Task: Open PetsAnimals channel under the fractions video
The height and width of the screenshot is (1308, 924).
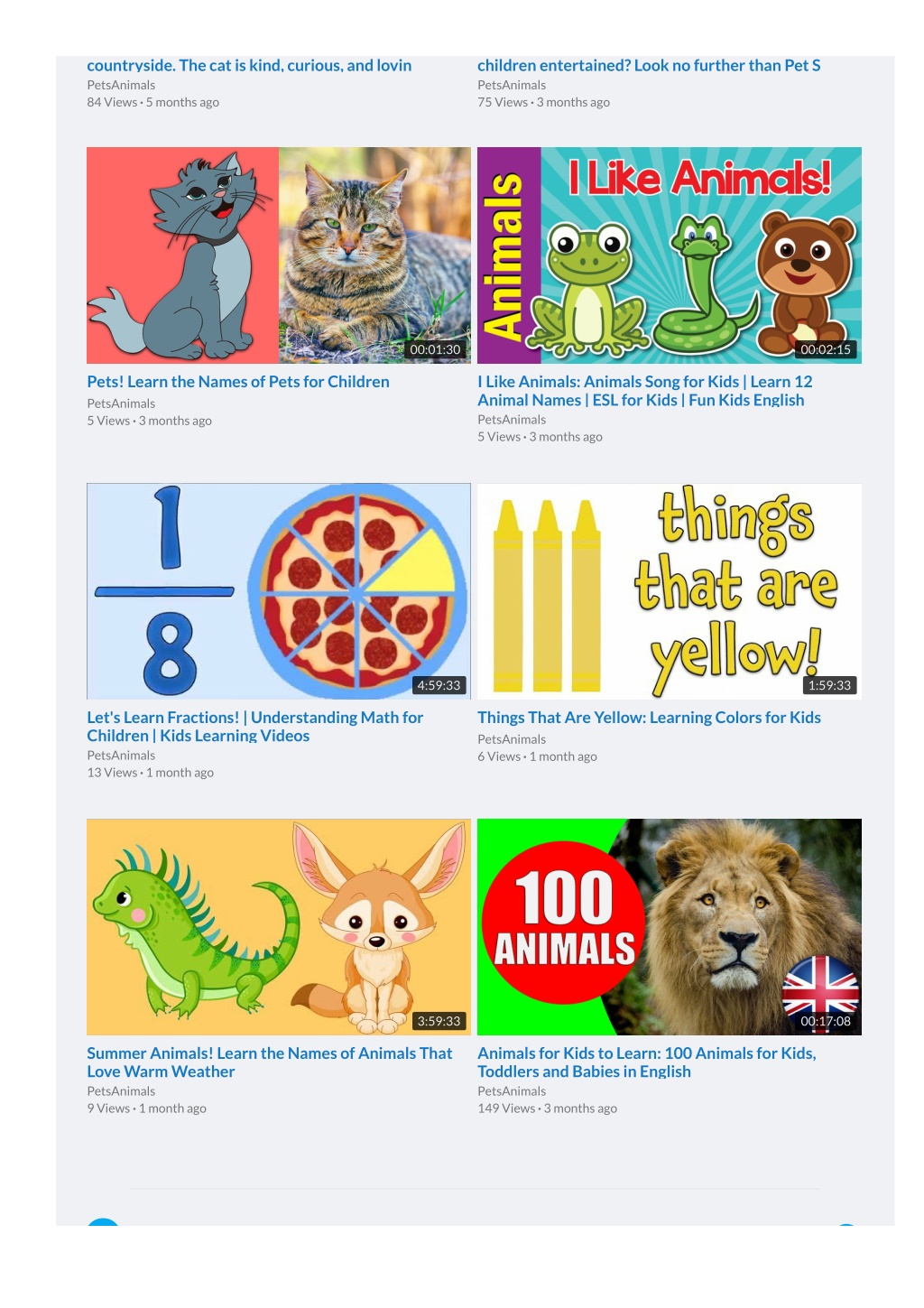Action: 121,756
